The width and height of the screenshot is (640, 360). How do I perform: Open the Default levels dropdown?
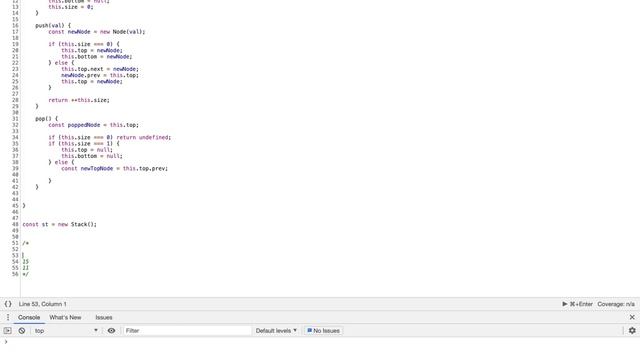(276, 331)
